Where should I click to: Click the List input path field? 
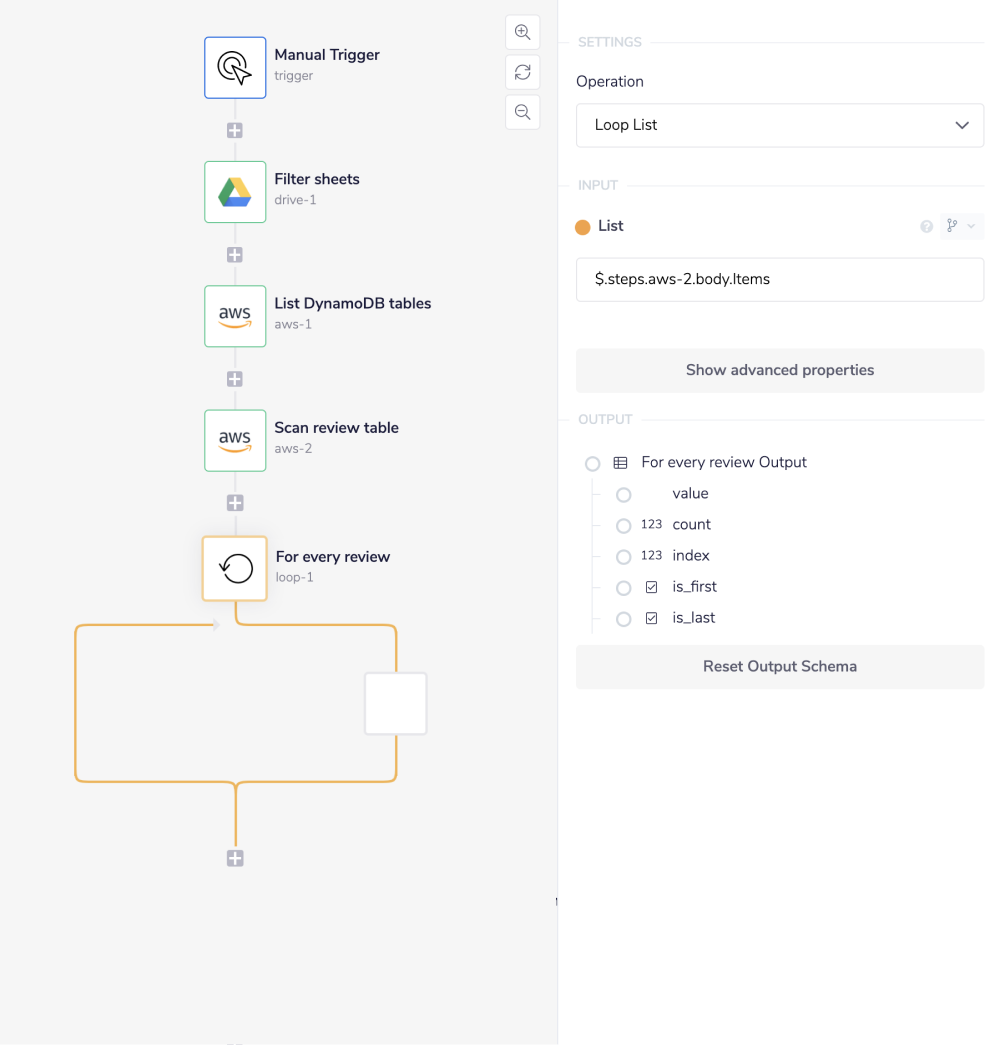[x=780, y=280]
